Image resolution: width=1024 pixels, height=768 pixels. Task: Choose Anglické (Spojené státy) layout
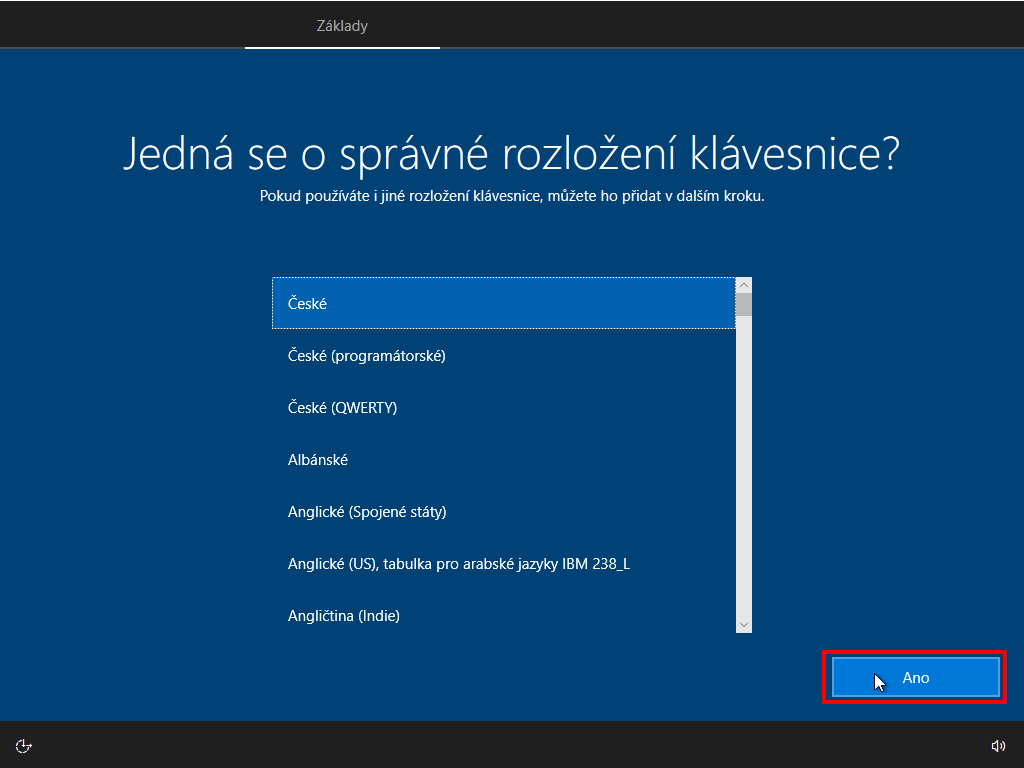[504, 511]
